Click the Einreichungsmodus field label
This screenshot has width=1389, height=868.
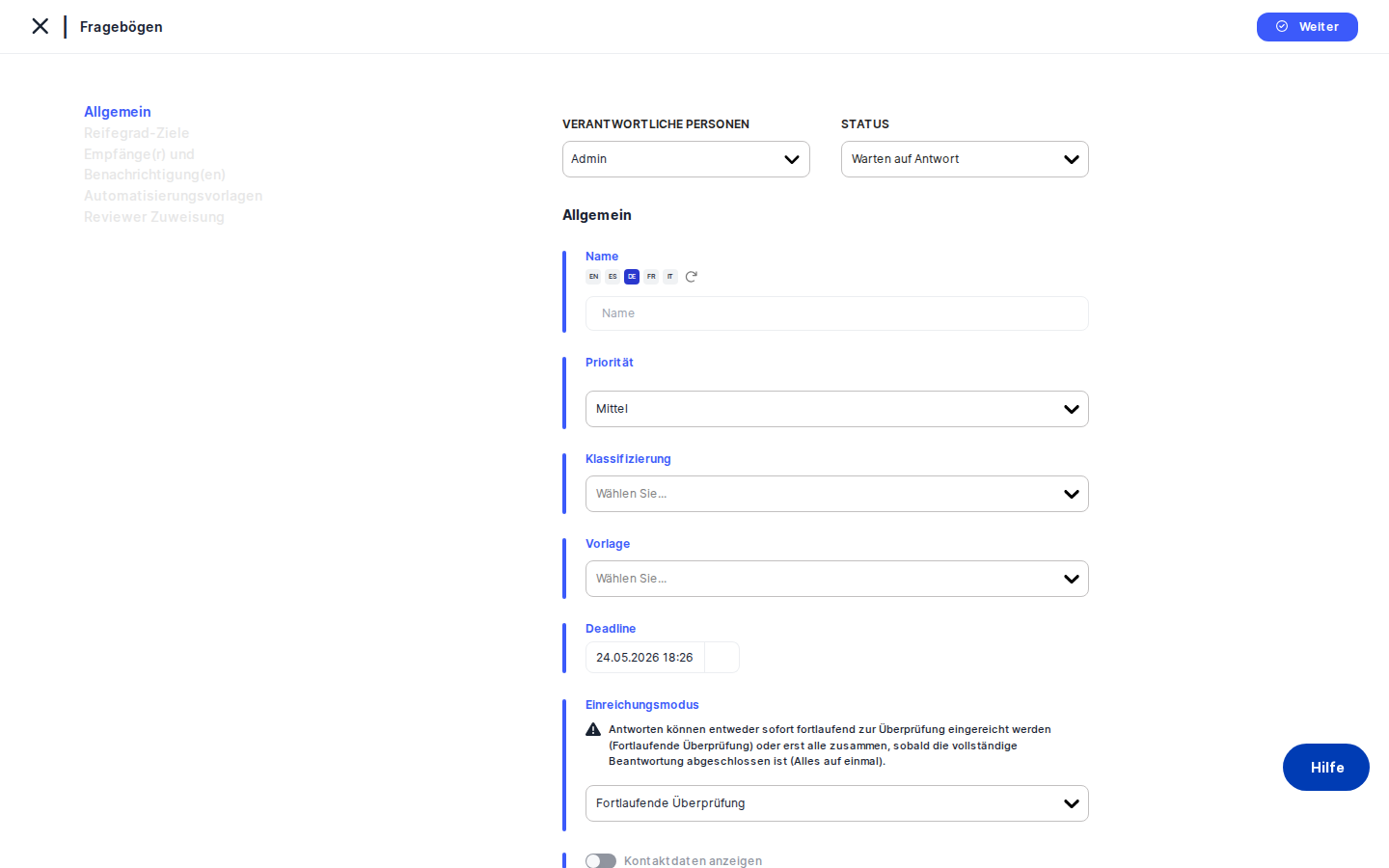pos(642,705)
